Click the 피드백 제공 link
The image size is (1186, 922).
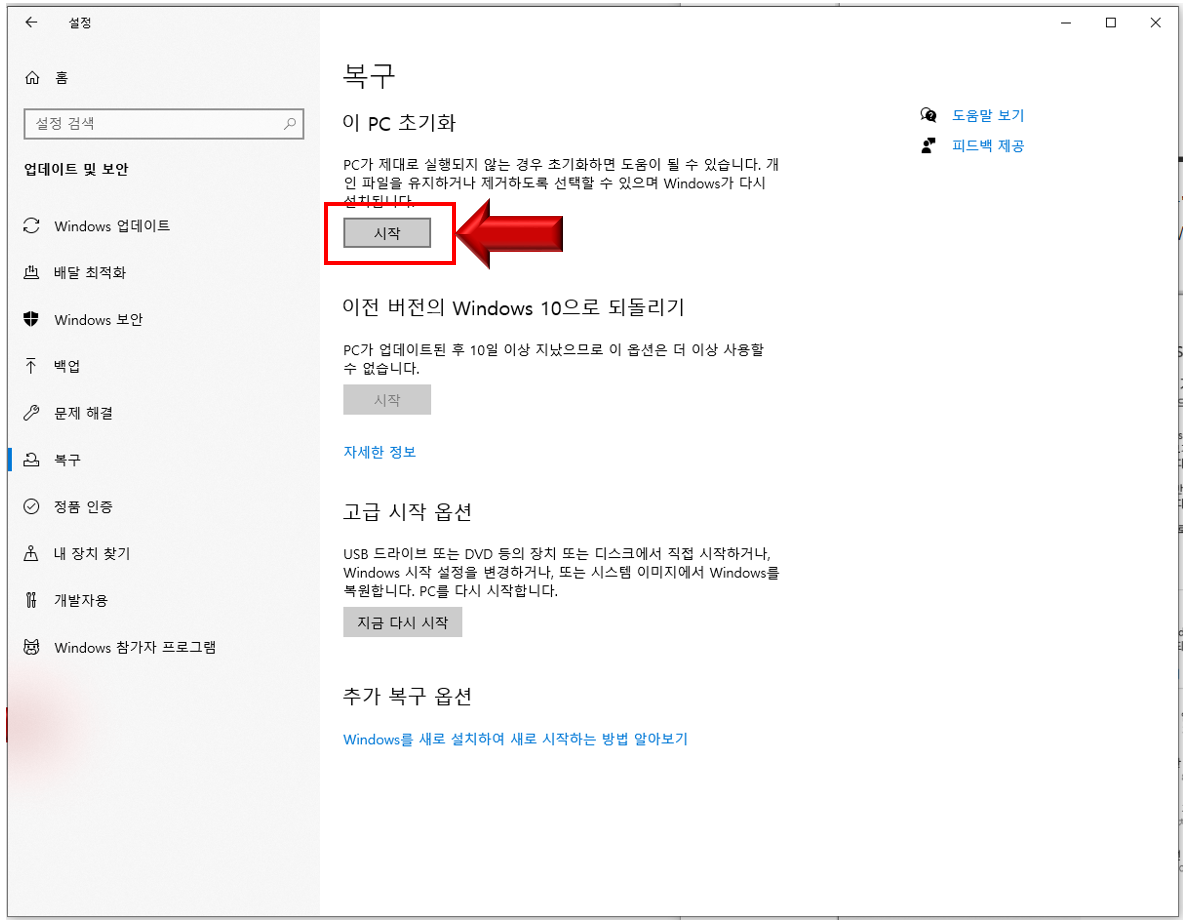[x=988, y=145]
